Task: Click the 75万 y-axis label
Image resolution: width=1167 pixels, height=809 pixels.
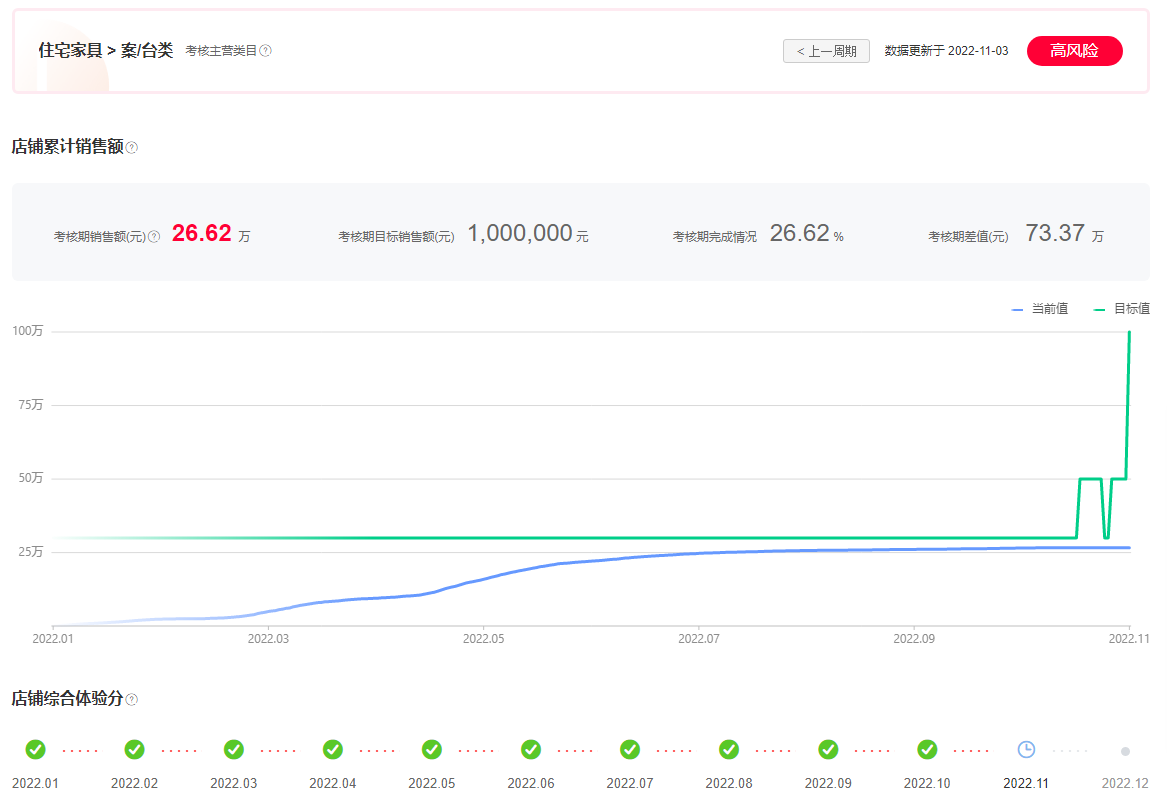Action: (31, 405)
